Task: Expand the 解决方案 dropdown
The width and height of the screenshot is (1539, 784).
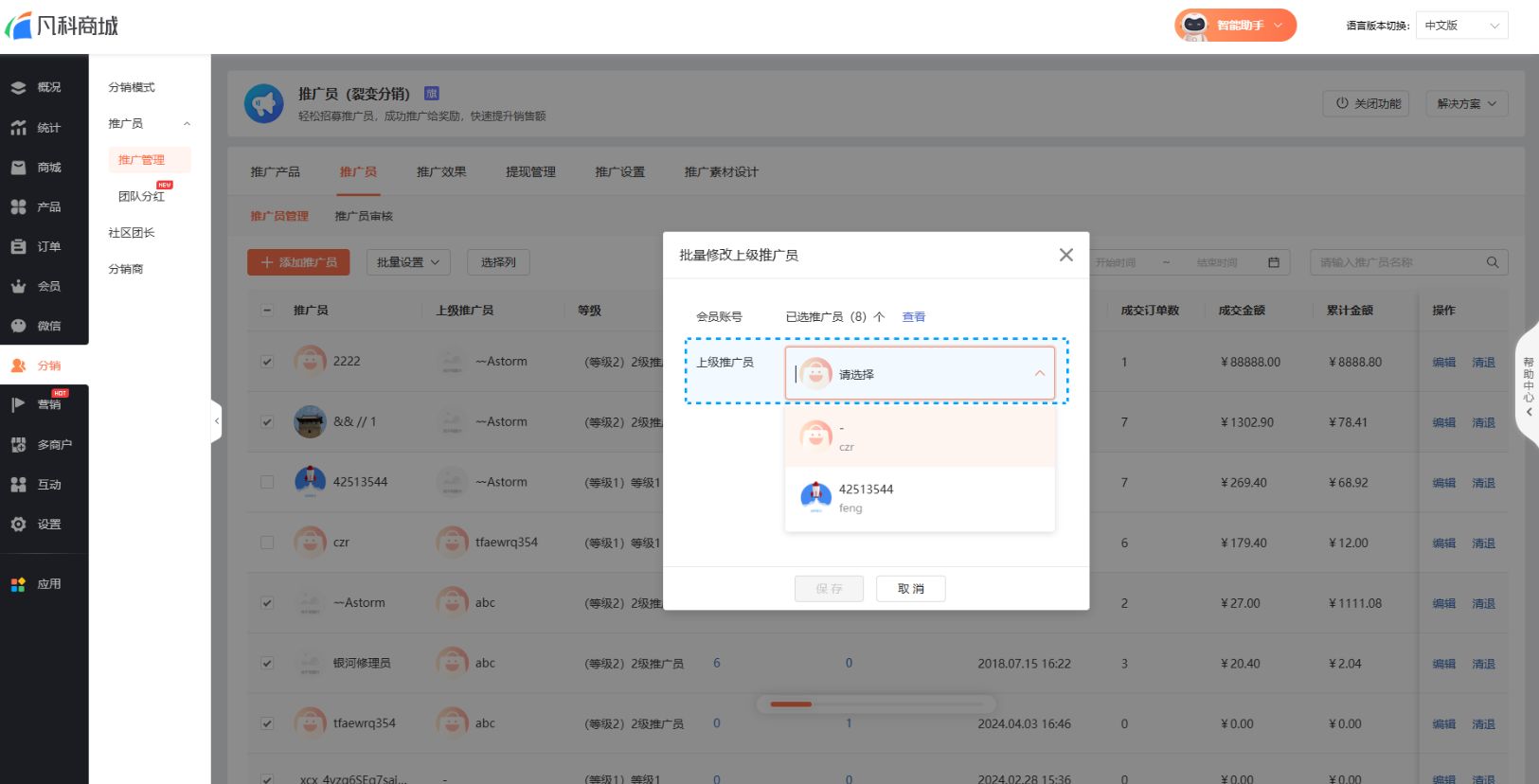Action: point(1467,104)
